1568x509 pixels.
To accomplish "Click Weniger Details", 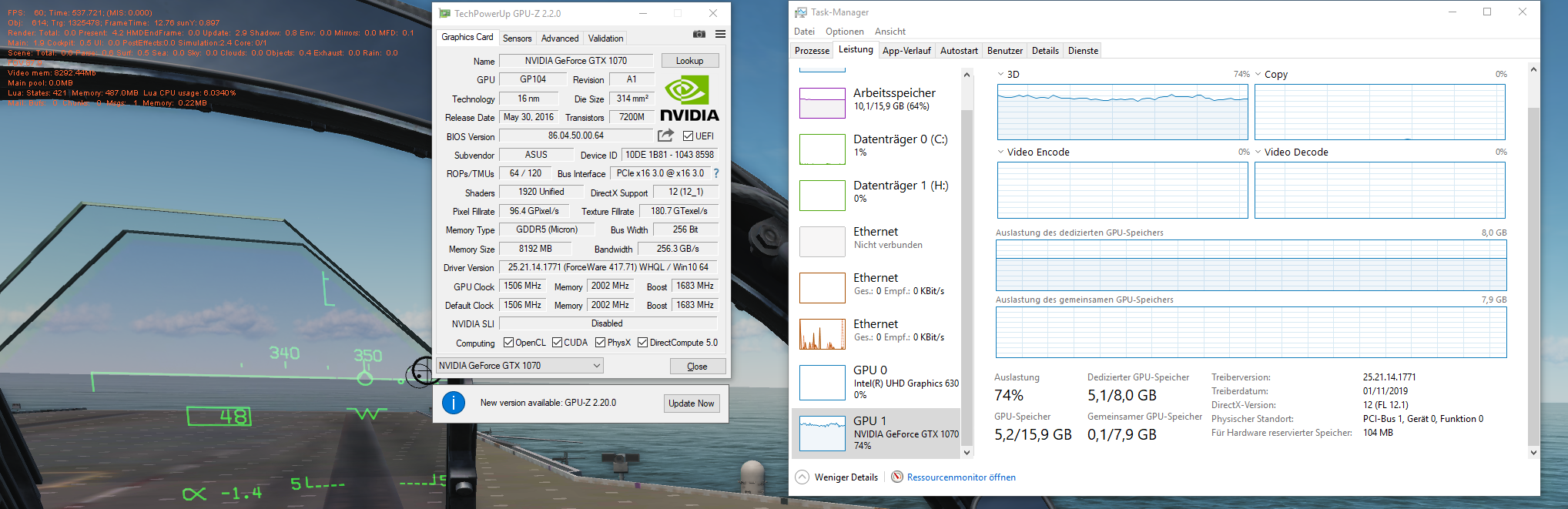I will (x=846, y=477).
